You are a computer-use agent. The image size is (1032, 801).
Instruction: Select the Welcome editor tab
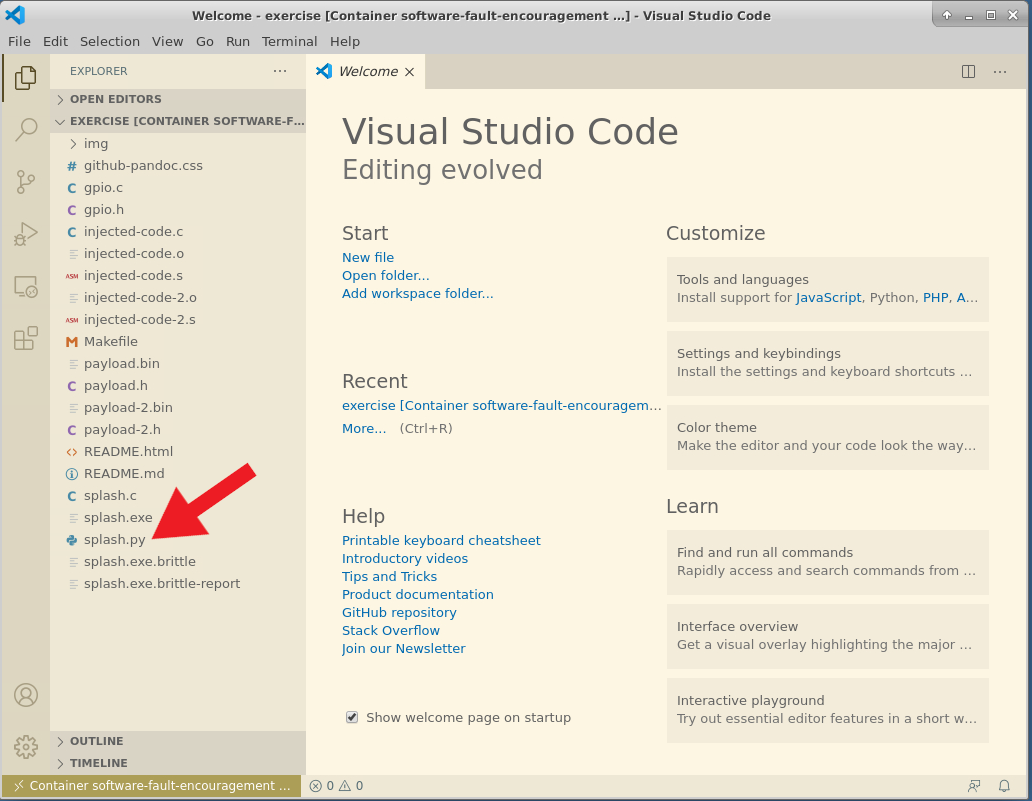[366, 72]
